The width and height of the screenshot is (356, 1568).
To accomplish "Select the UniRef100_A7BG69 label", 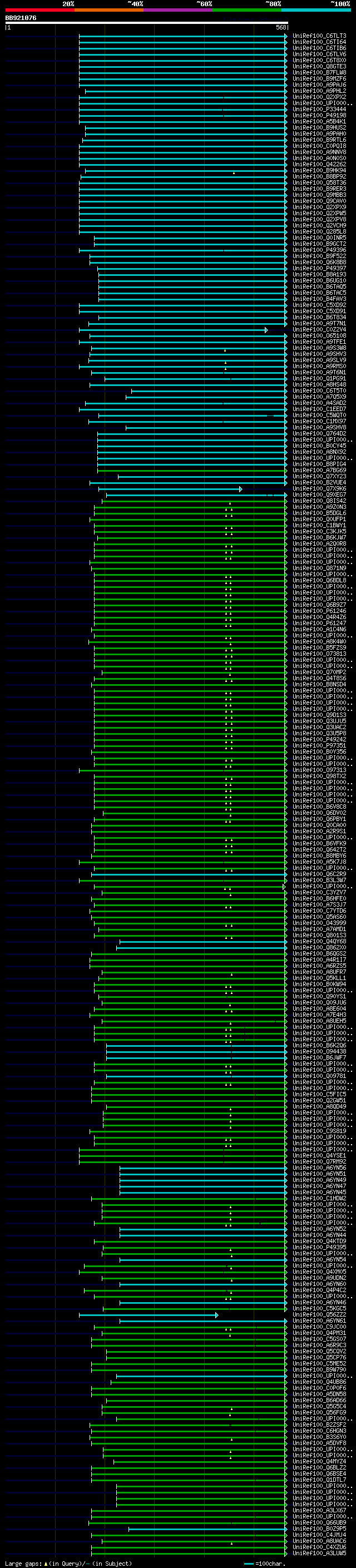I will click(x=319, y=471).
